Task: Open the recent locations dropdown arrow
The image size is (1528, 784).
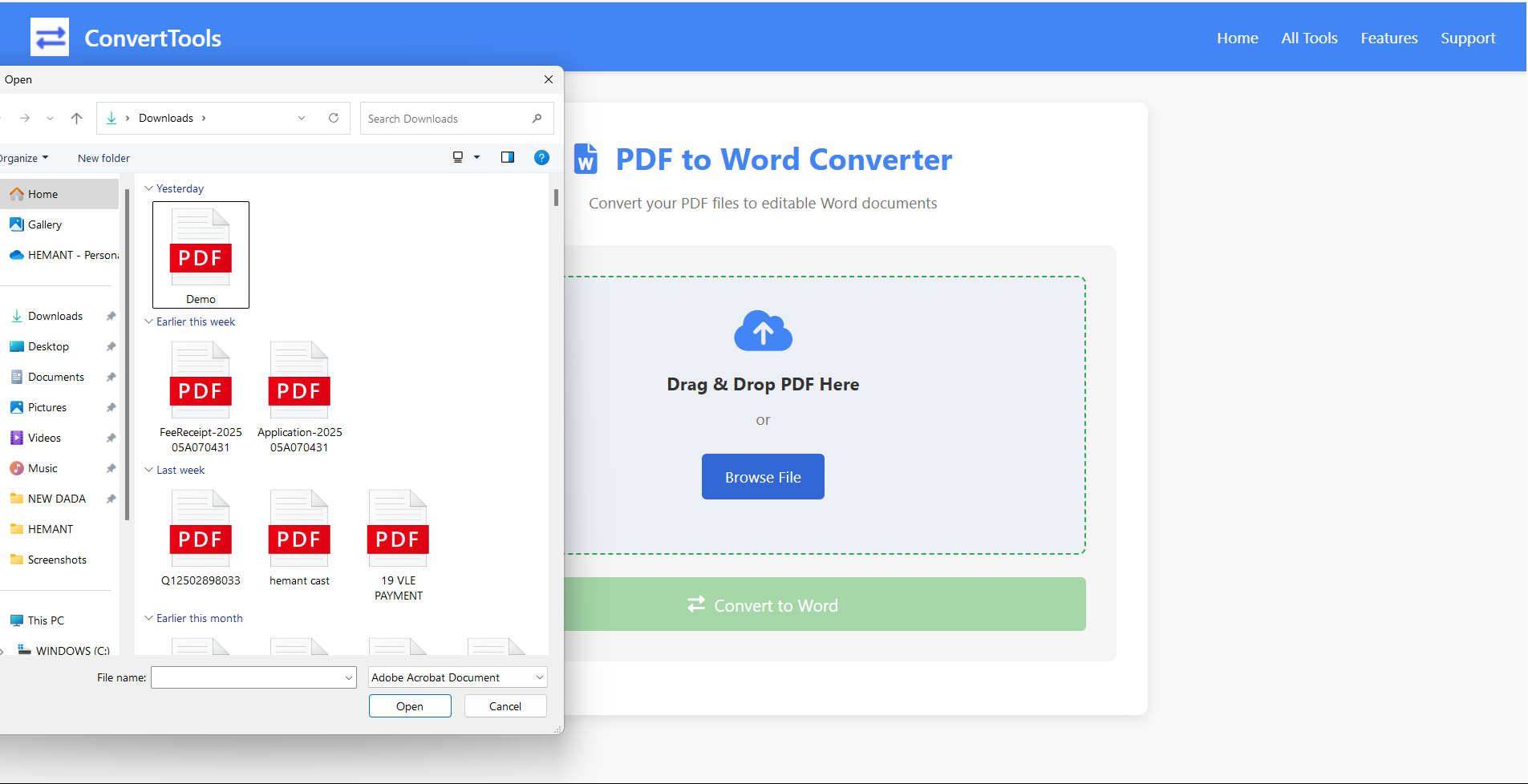Action: pos(50,118)
